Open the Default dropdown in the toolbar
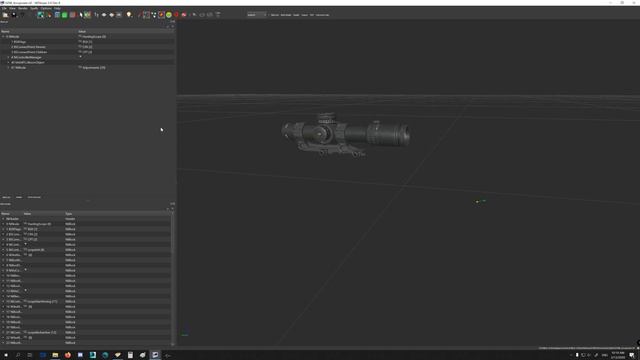This screenshot has height=360, width=640. [257, 15]
